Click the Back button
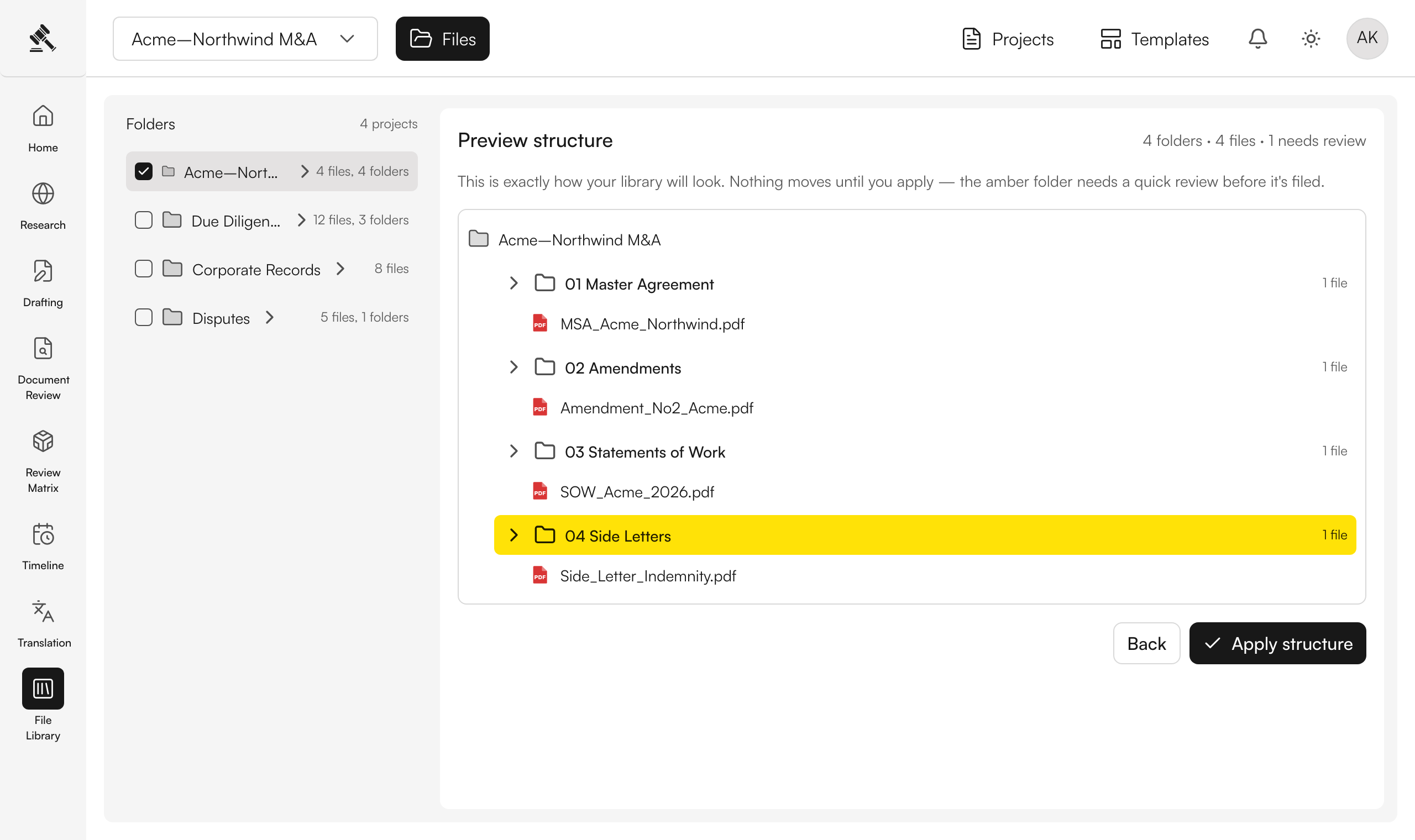 pyautogui.click(x=1146, y=643)
